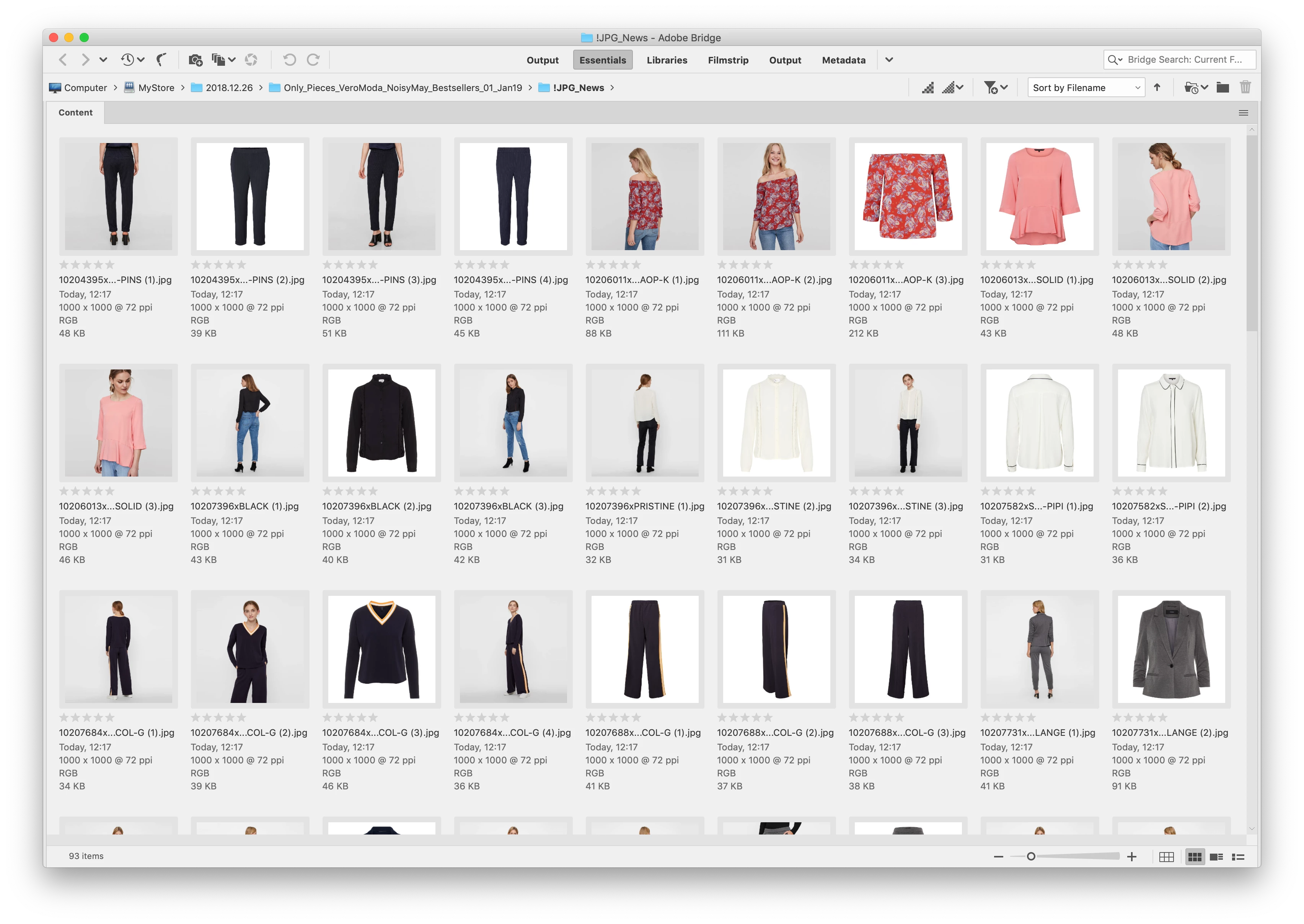1304x924 pixels.
Task: Click the boomerang return-to-app icon
Action: pos(161,60)
